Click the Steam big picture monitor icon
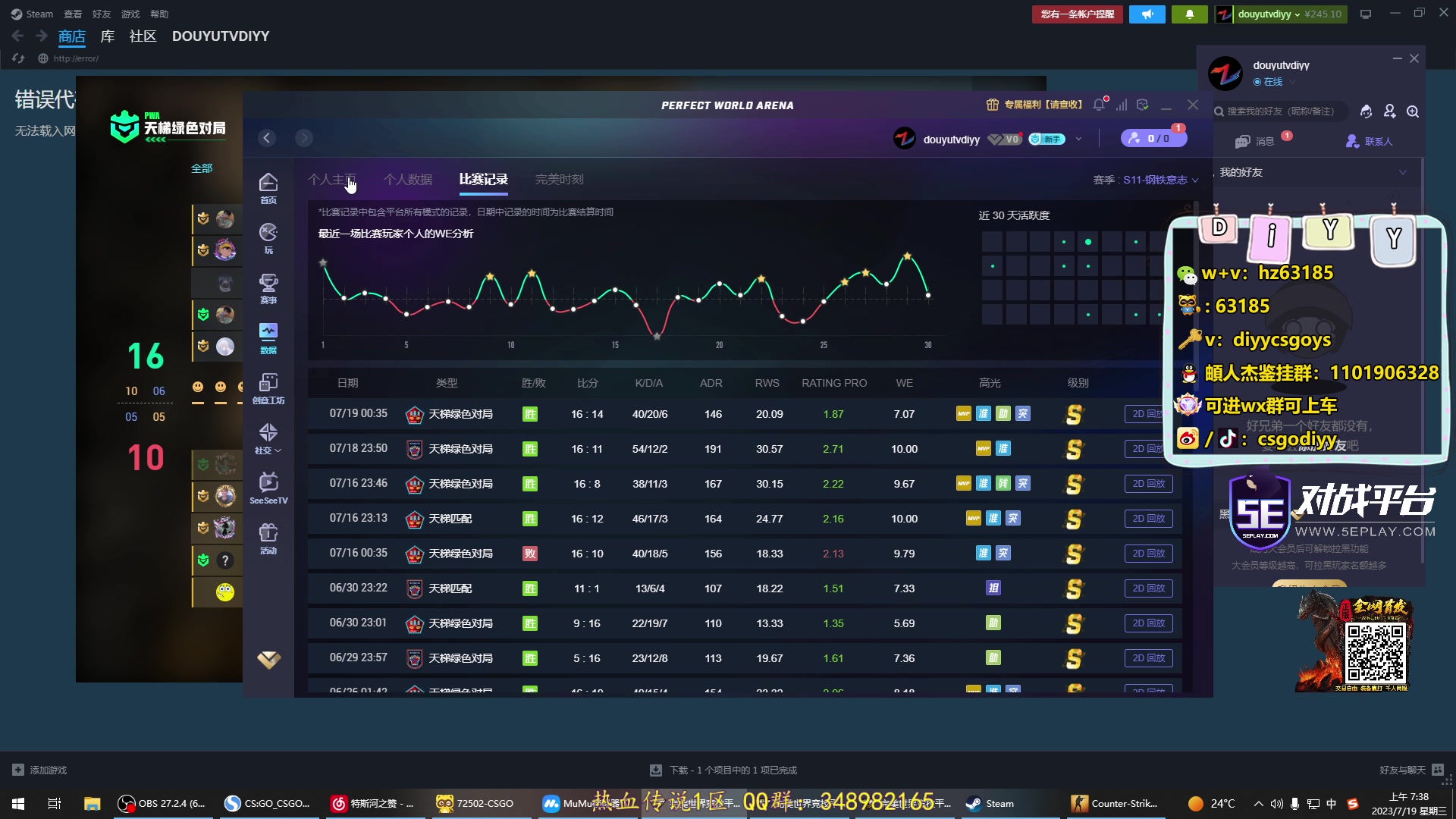 click(1366, 14)
